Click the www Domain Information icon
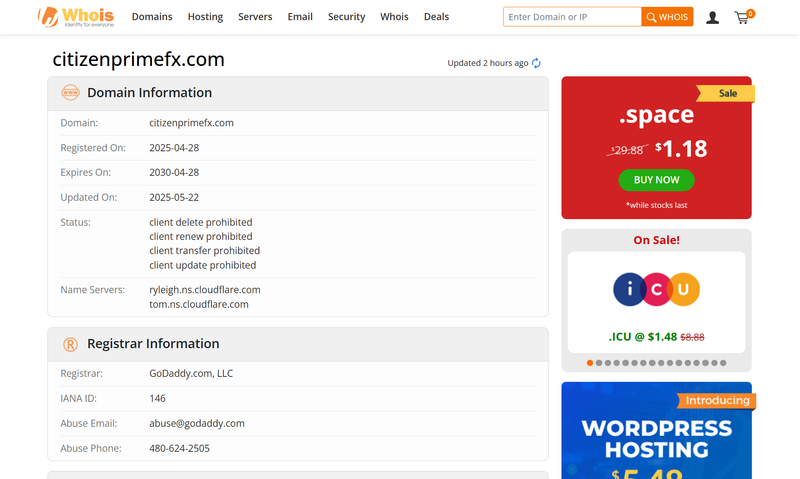Image resolution: width=800 pixels, height=479 pixels. coord(70,93)
